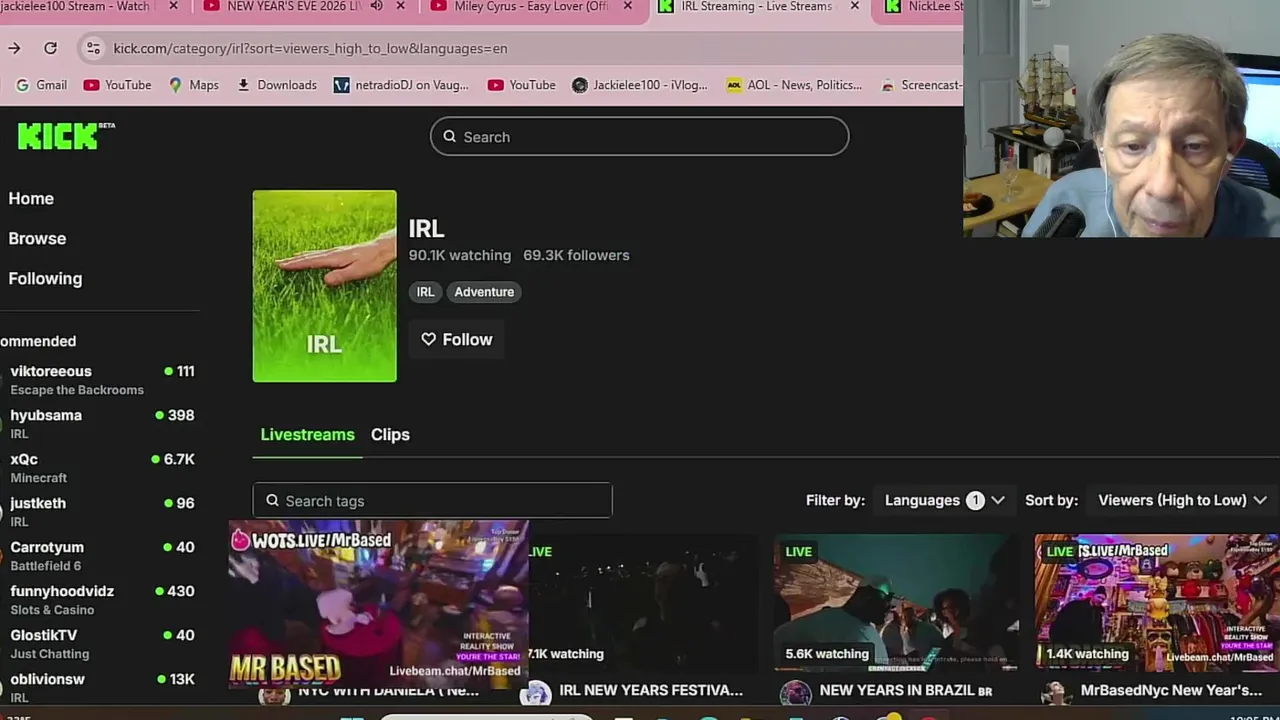The height and width of the screenshot is (720, 1280).
Task: Open the 1.4K watching stream thumbnail
Action: pos(1157,603)
